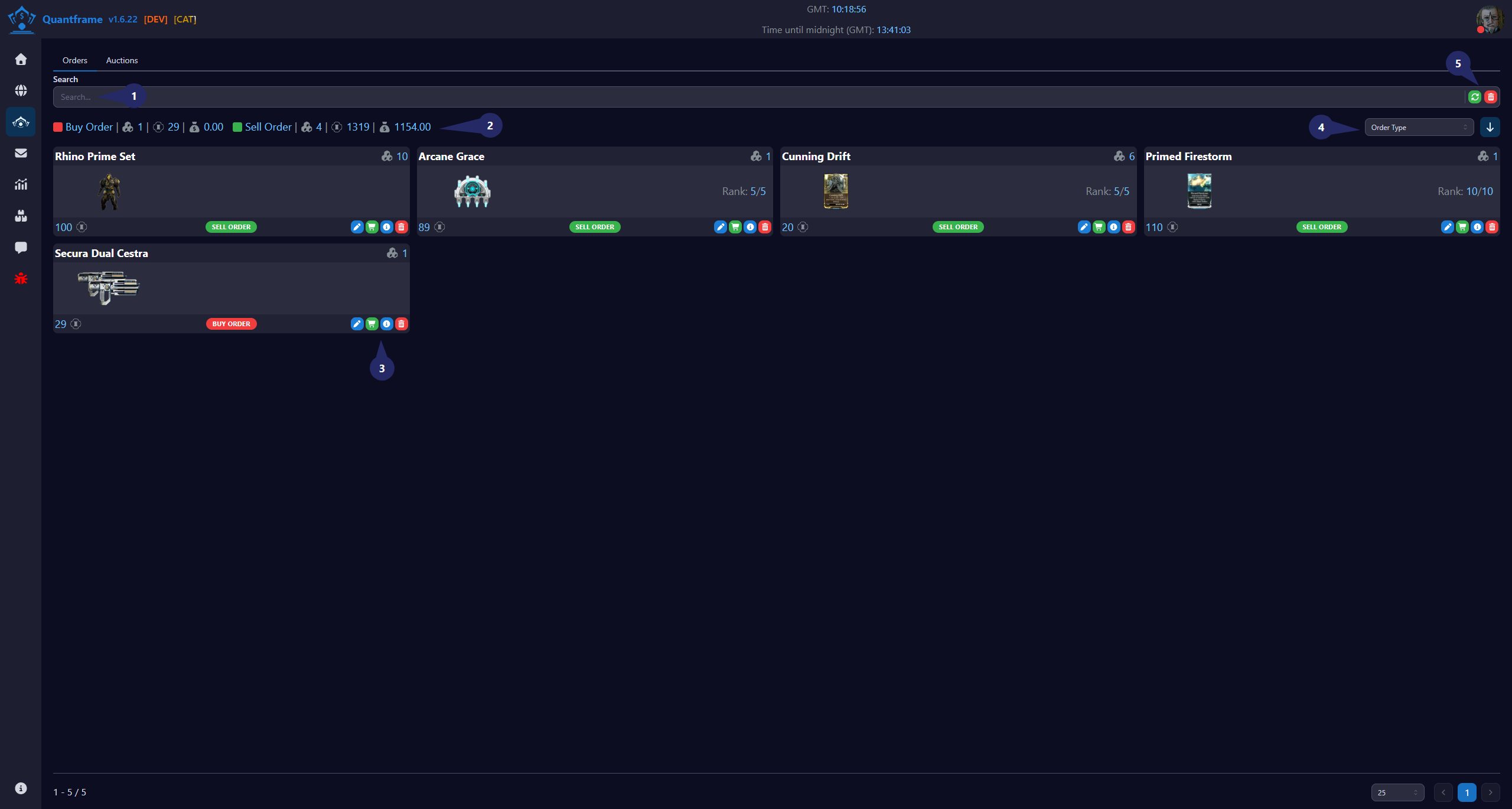Click the Arcane Grace item image
The height and width of the screenshot is (809, 1512).
click(472, 191)
